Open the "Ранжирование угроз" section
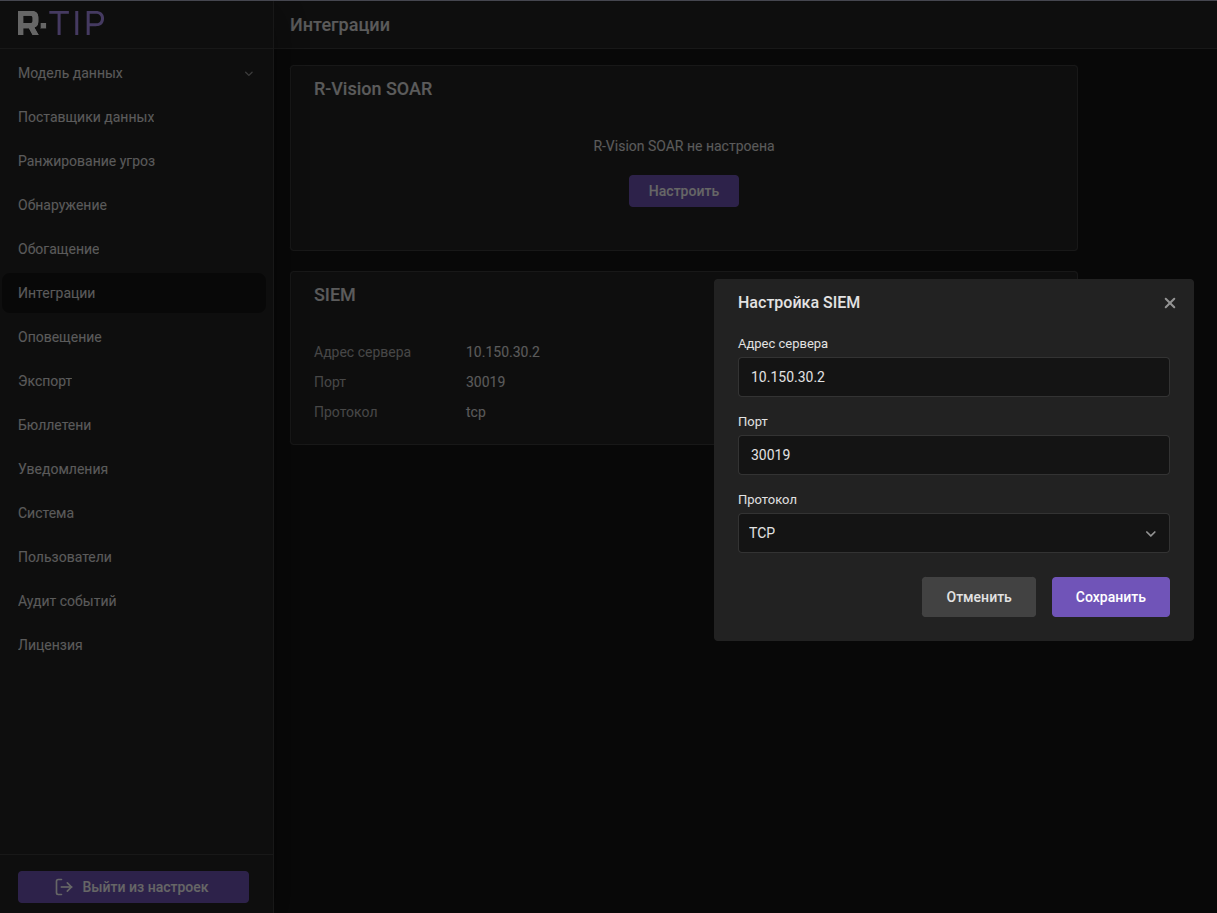The image size is (1217, 913). (85, 160)
